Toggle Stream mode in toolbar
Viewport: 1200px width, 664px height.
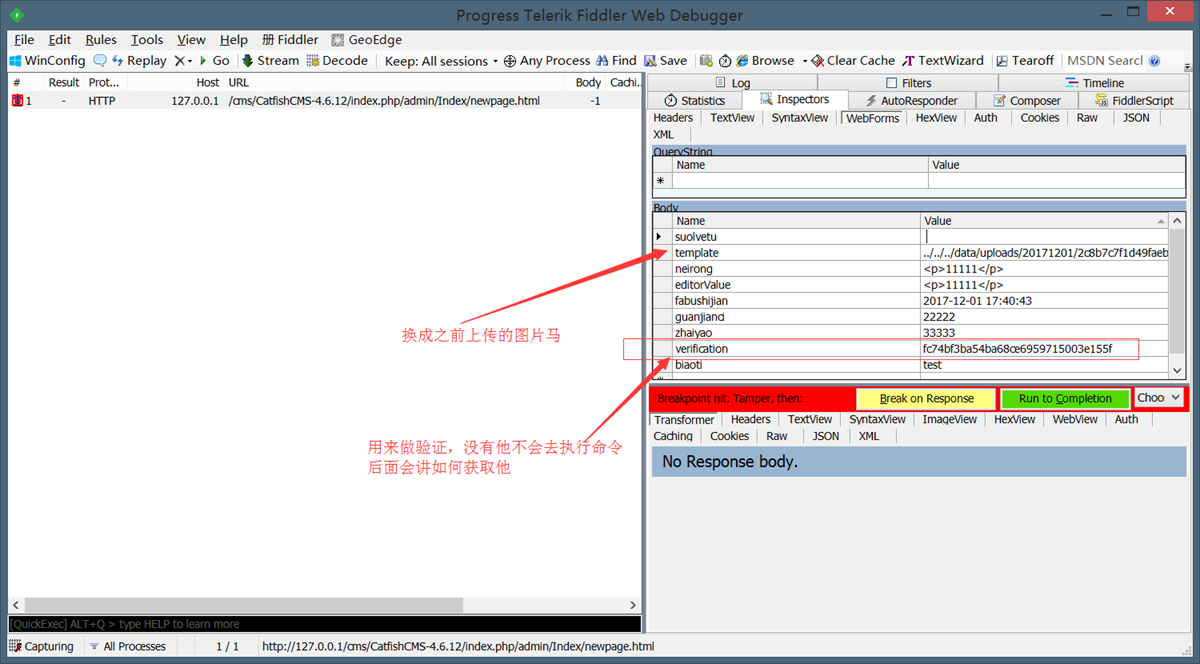click(x=268, y=60)
